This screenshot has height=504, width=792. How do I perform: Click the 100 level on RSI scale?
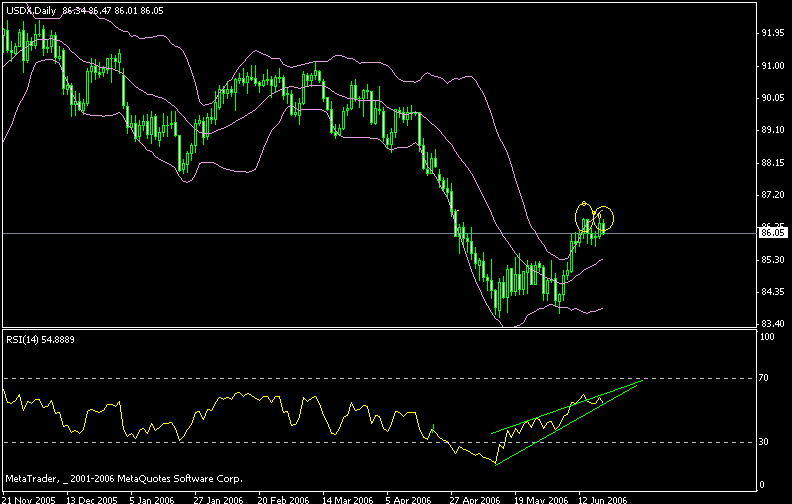pos(767,337)
